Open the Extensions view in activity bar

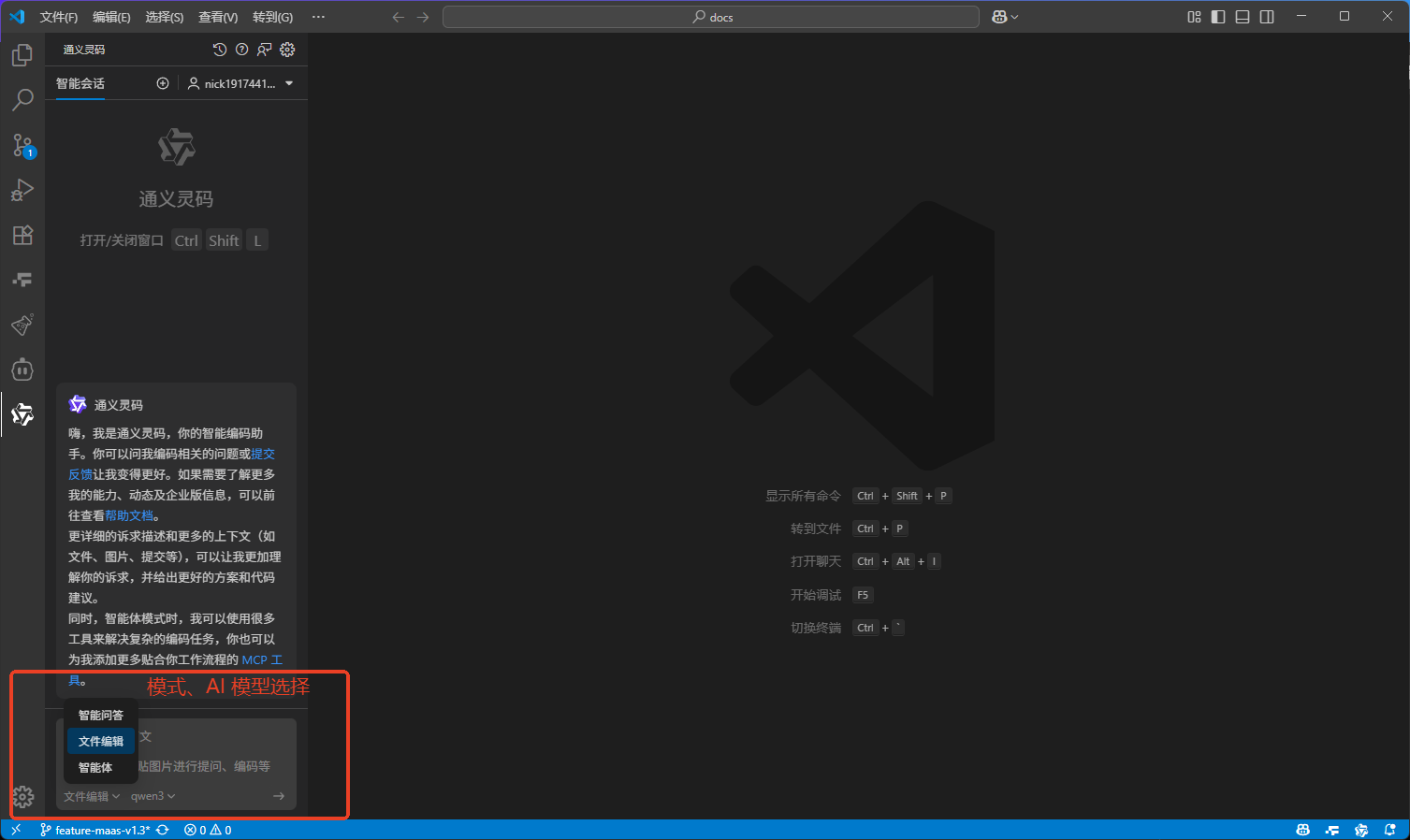tap(22, 235)
